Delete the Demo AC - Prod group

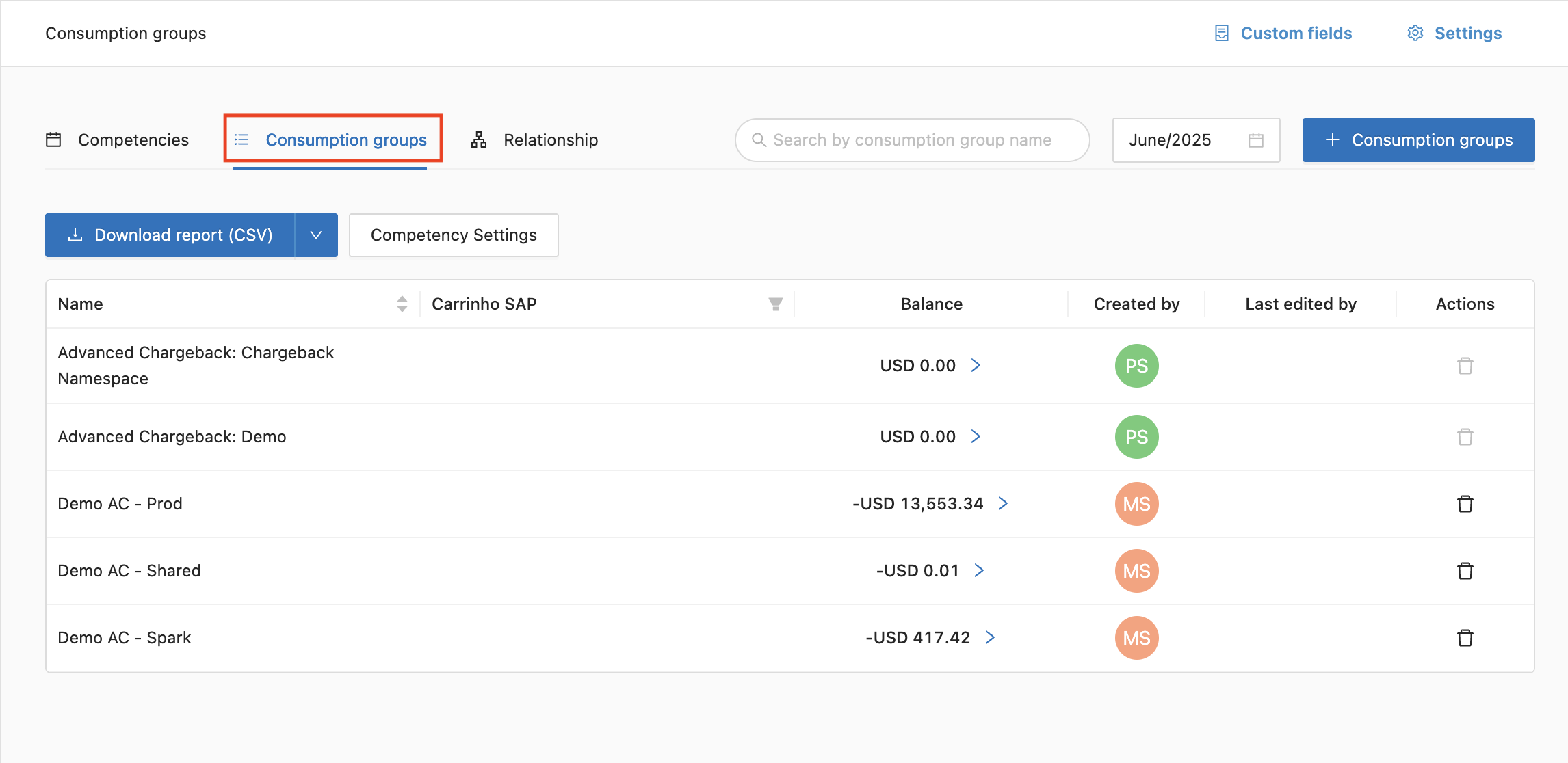click(1465, 504)
